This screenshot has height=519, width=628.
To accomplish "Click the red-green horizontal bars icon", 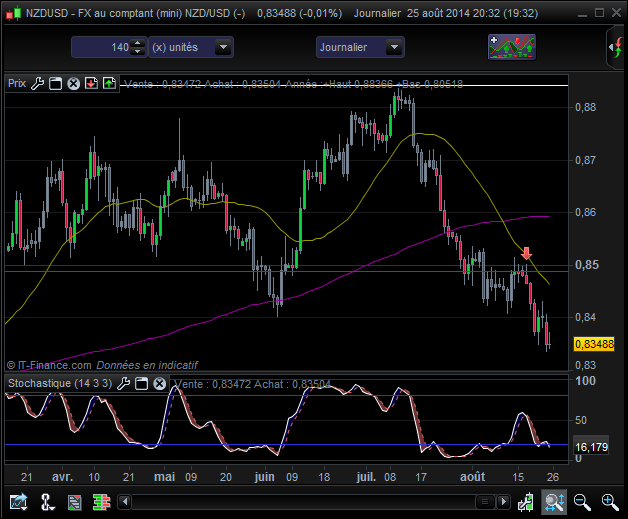I will click(x=101, y=502).
